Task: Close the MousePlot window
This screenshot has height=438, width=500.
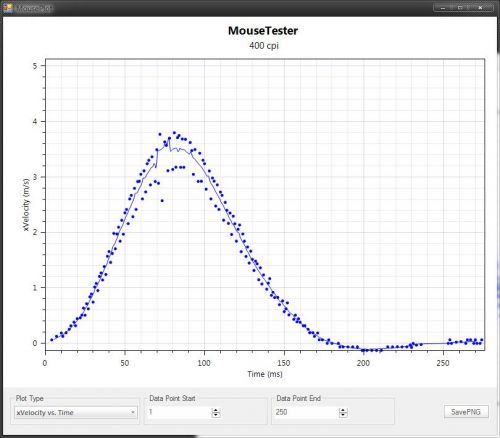Action: click(481, 7)
